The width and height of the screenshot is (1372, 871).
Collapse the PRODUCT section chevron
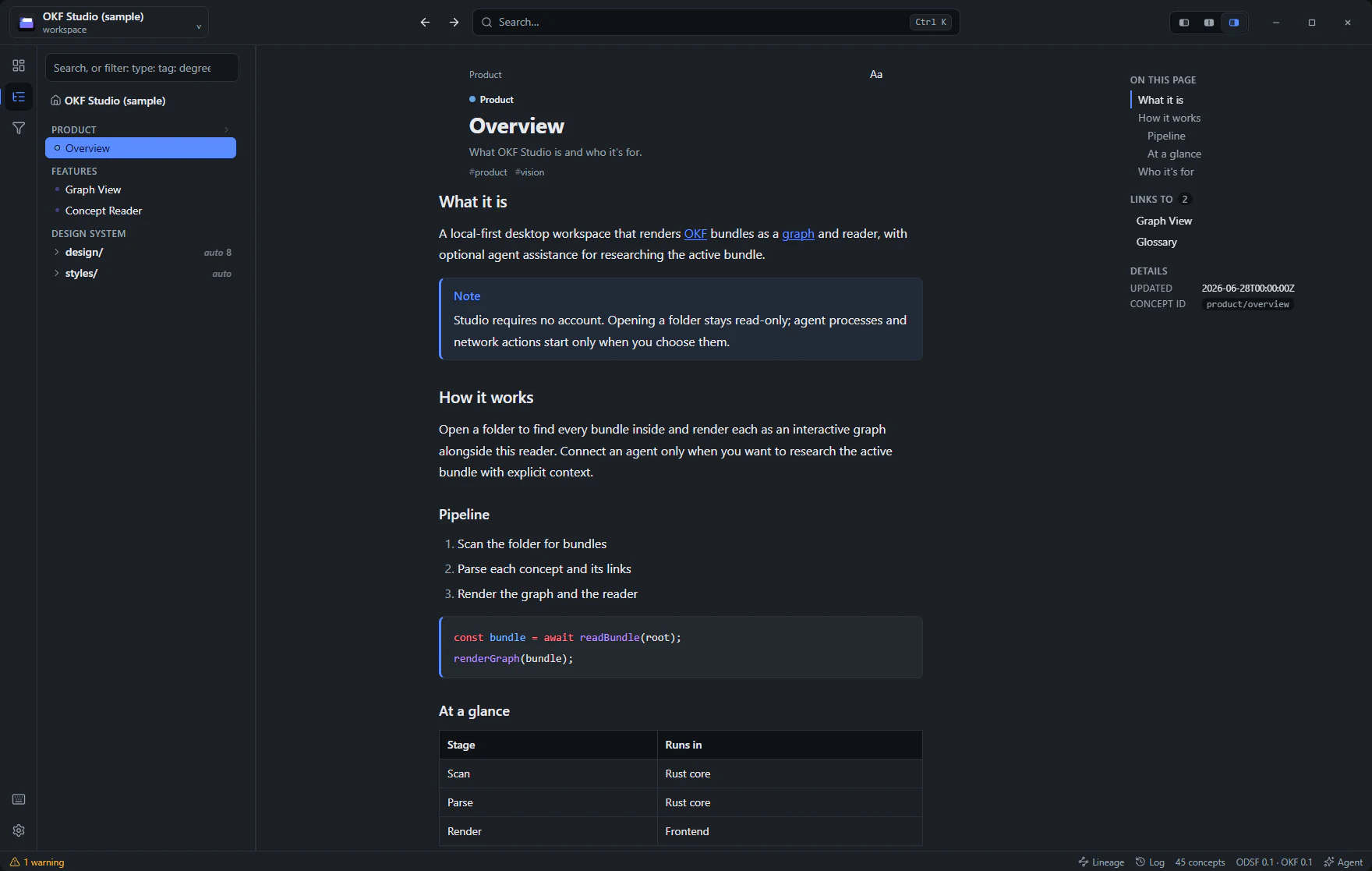pyautogui.click(x=227, y=129)
